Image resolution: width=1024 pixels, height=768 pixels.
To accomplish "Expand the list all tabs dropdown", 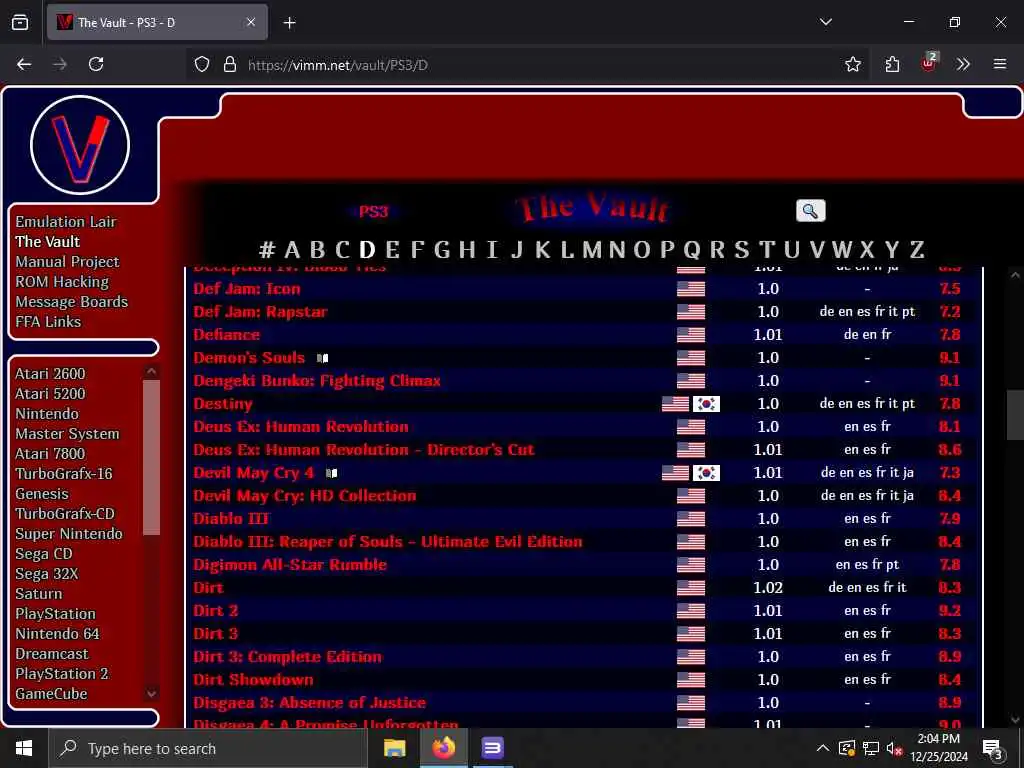I will pos(826,22).
